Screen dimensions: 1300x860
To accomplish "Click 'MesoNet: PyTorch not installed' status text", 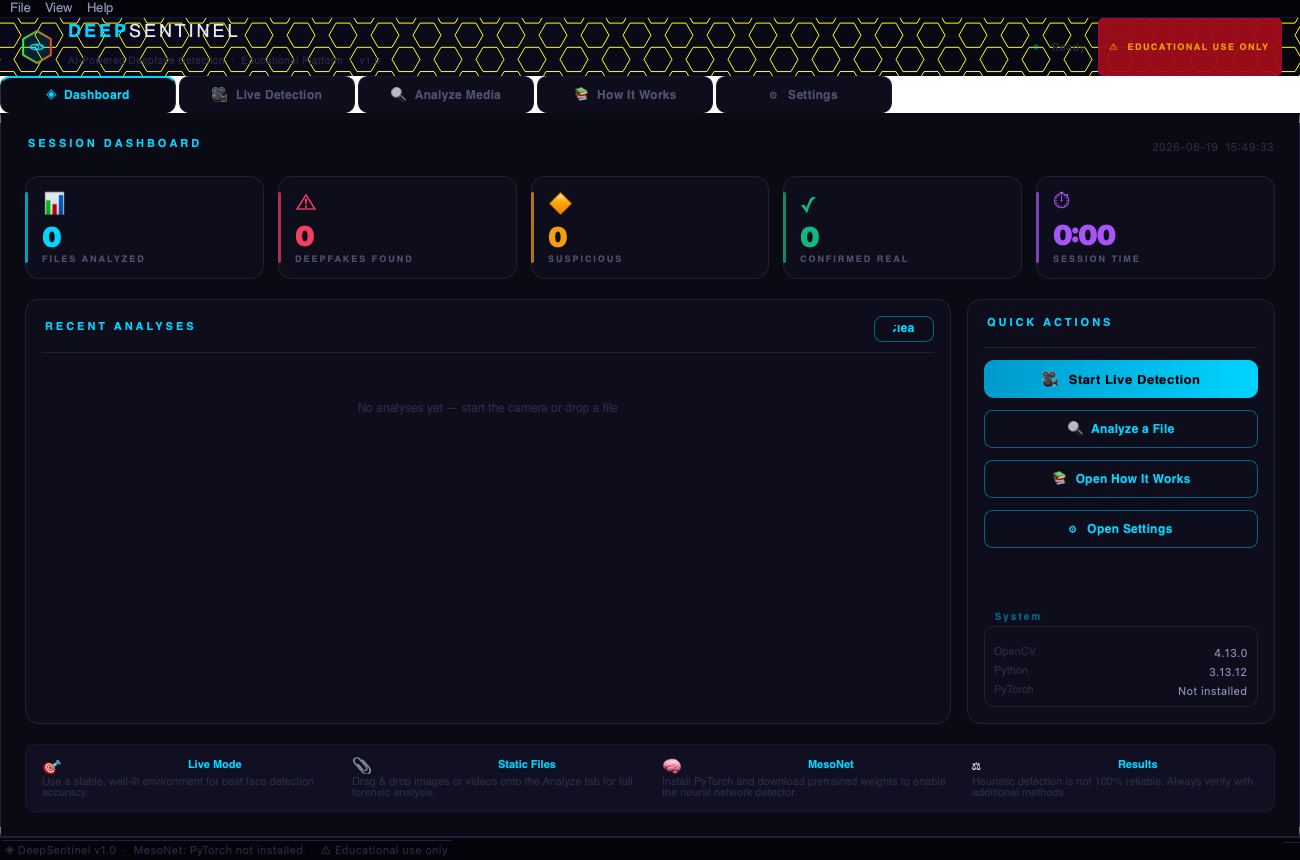I will [x=218, y=850].
